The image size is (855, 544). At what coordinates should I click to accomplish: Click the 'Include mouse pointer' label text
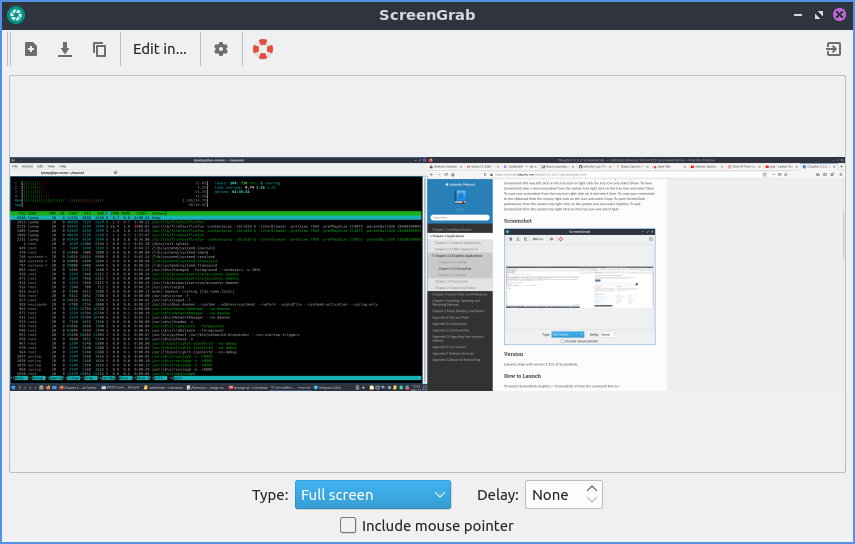click(x=437, y=525)
